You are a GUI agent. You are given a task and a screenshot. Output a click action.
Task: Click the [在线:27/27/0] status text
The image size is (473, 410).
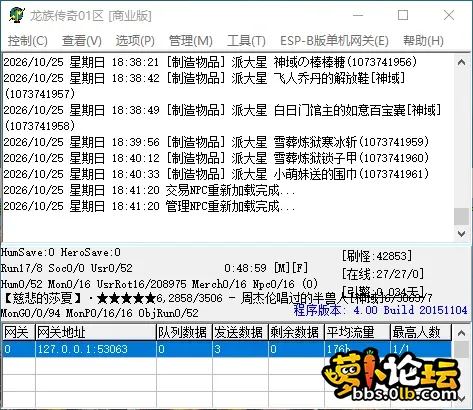tap(383, 274)
